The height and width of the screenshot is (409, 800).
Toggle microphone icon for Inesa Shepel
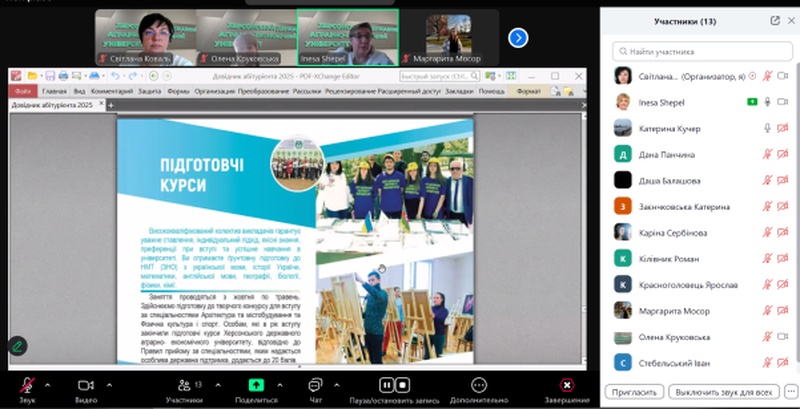[767, 102]
